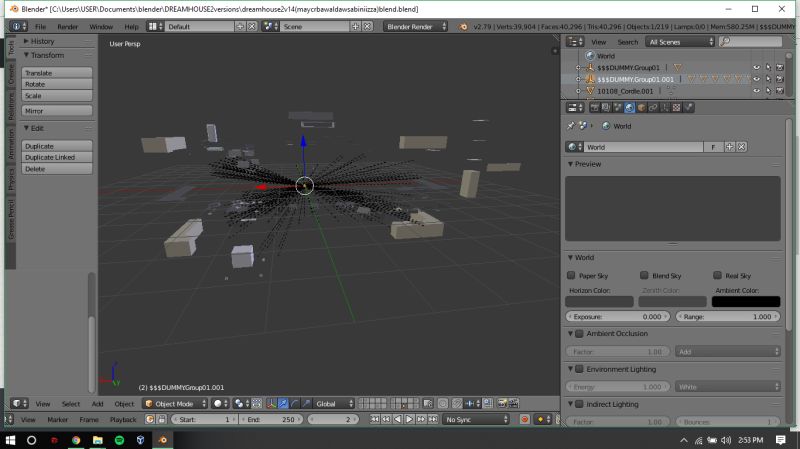
Task: Open the Constraints properties tab
Action: pos(653,107)
